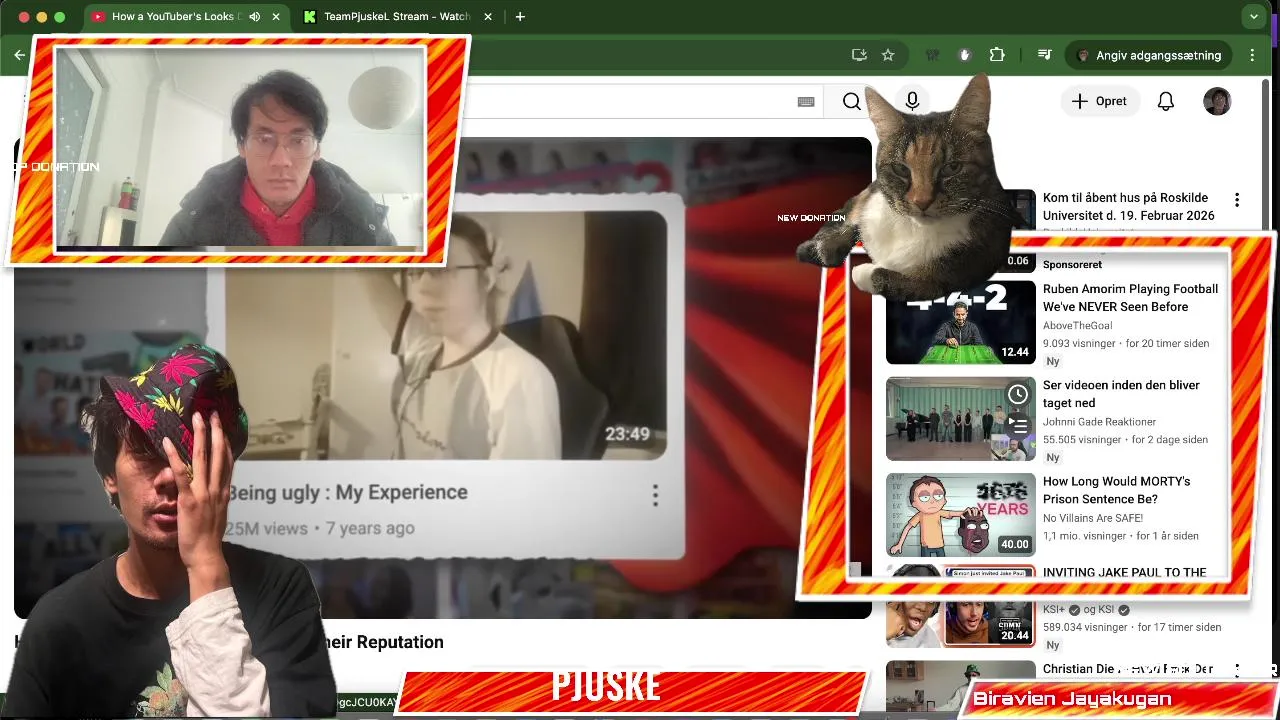
Task: Open the dark glyph extension icon left of the hand
Action: 933,55
